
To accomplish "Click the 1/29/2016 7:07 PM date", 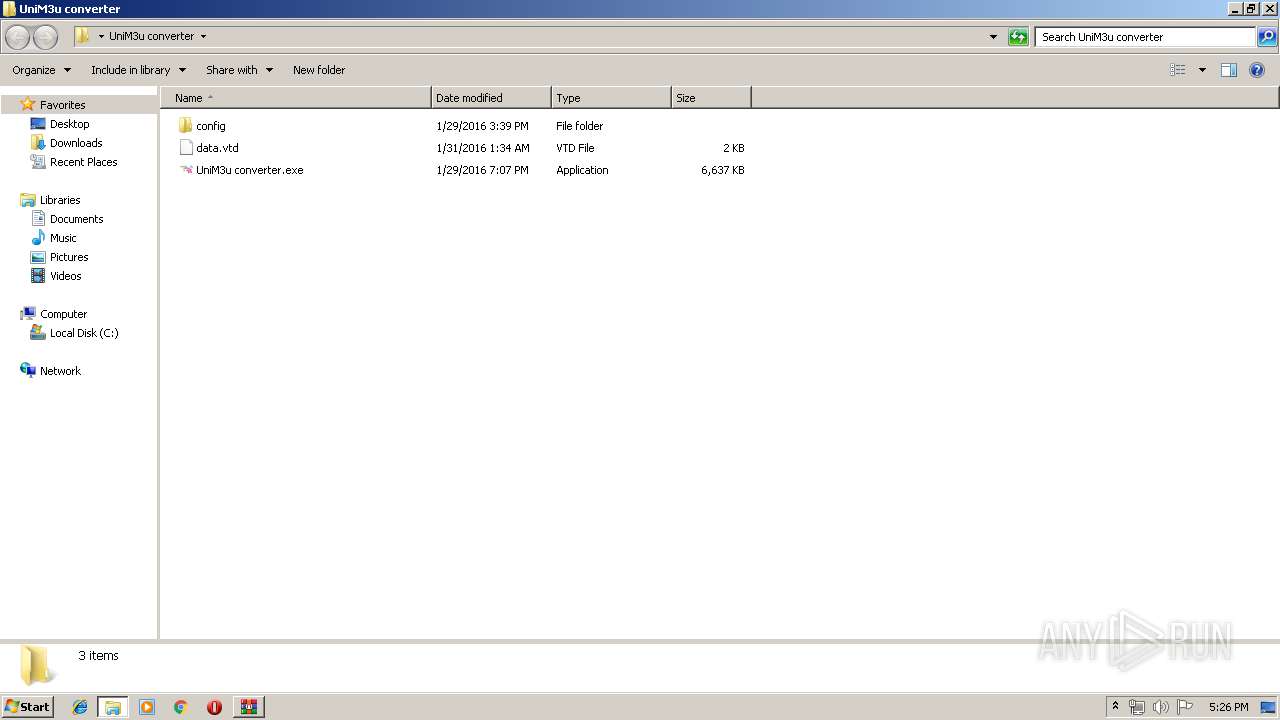I will [x=482, y=170].
